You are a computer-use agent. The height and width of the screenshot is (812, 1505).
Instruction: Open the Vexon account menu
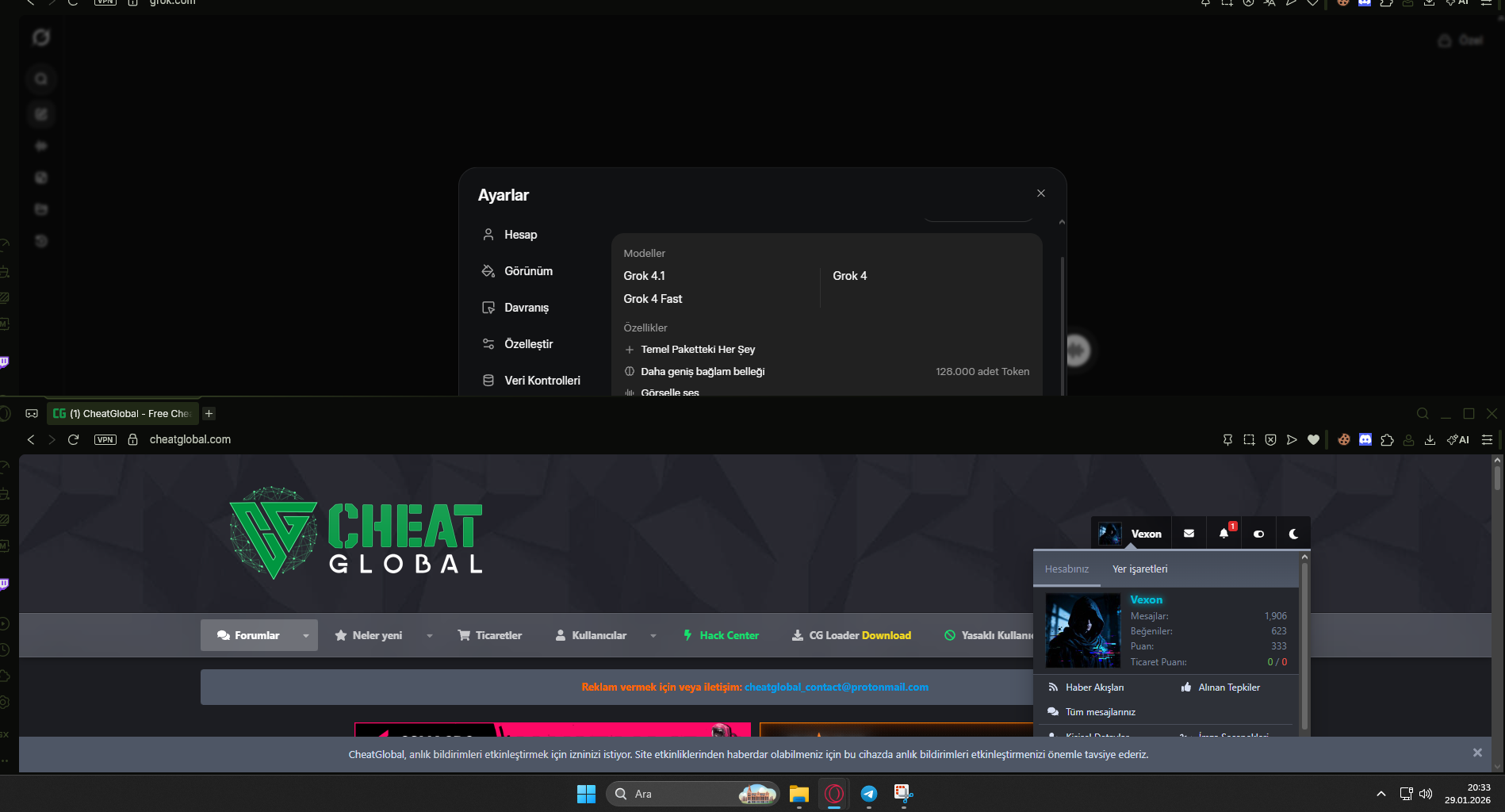[1130, 534]
